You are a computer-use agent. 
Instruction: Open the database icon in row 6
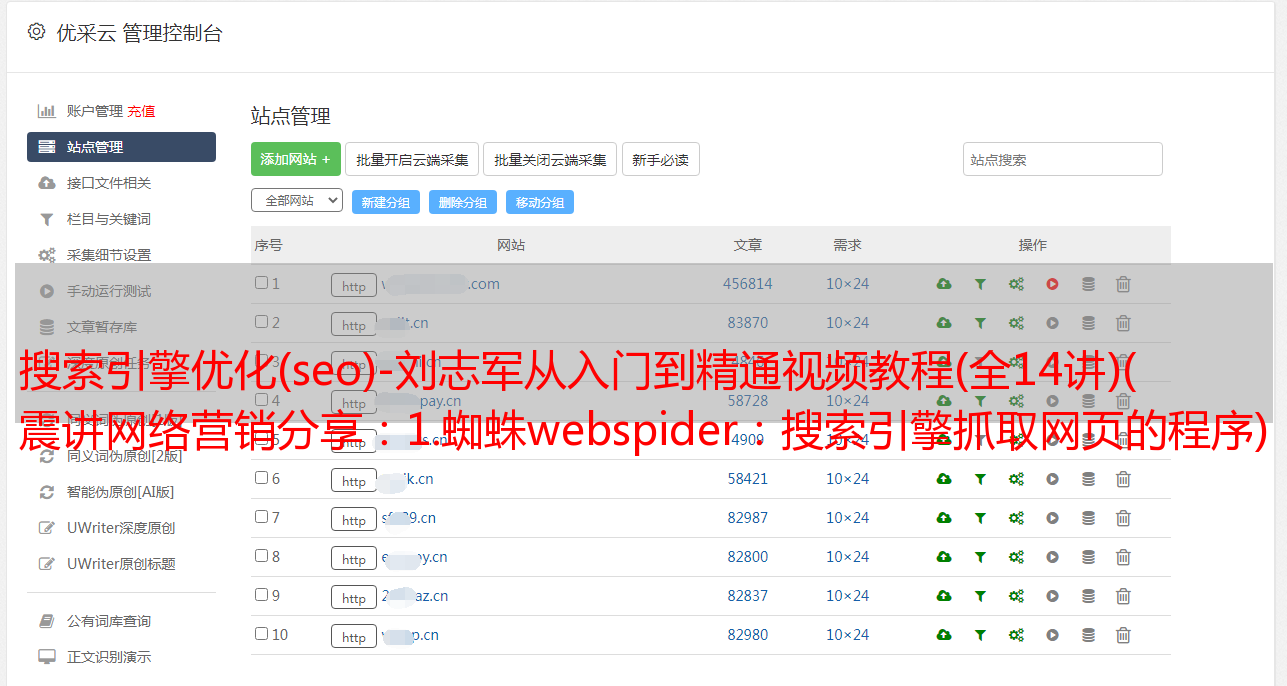[x=1088, y=479]
